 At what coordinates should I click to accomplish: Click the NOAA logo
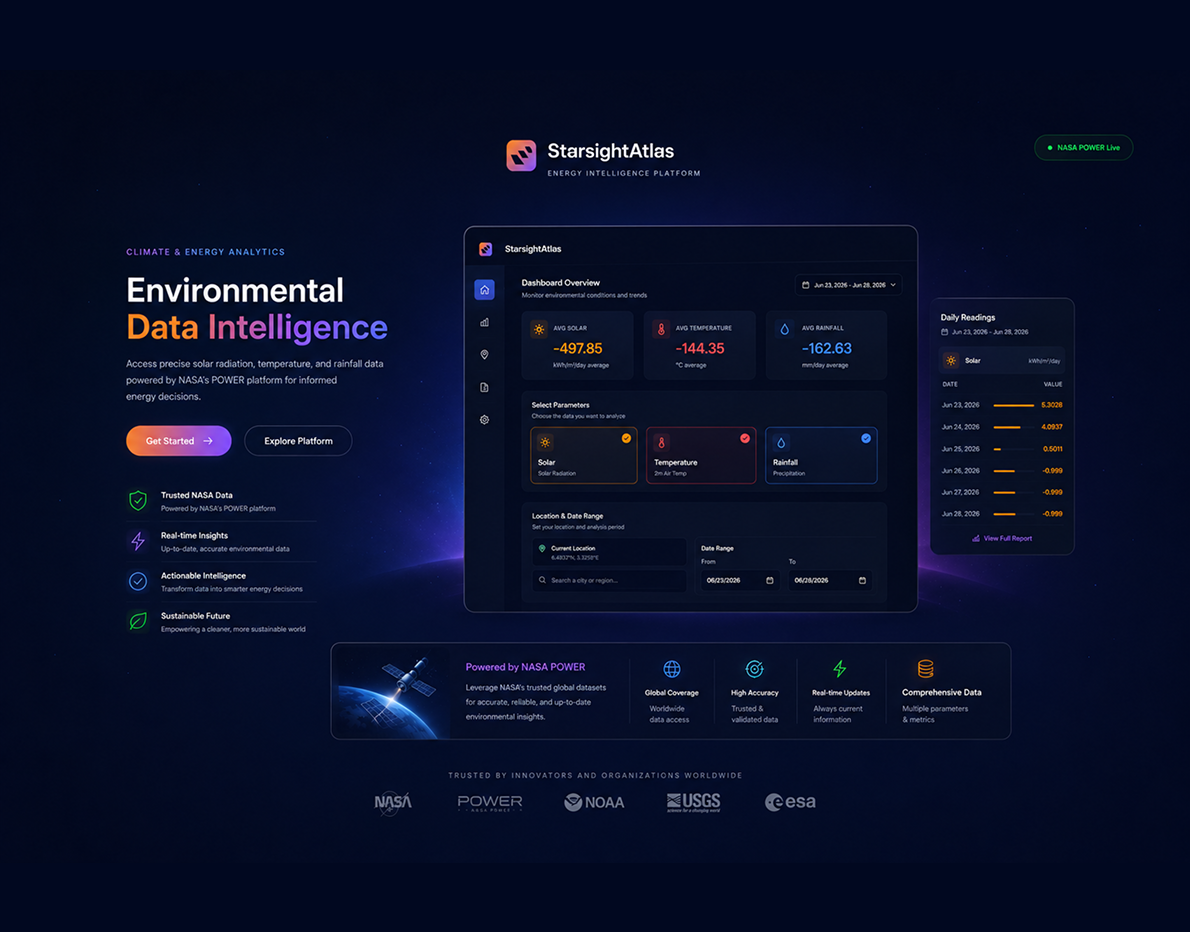pos(594,802)
